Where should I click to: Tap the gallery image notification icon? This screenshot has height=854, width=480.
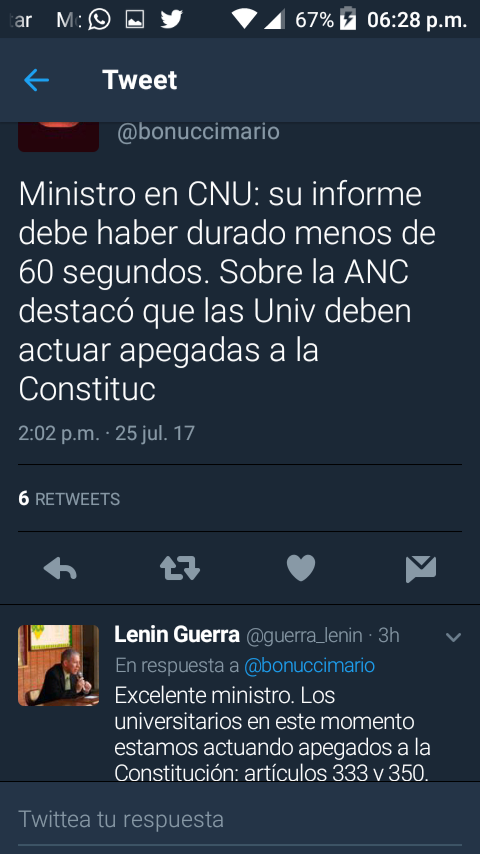[135, 20]
